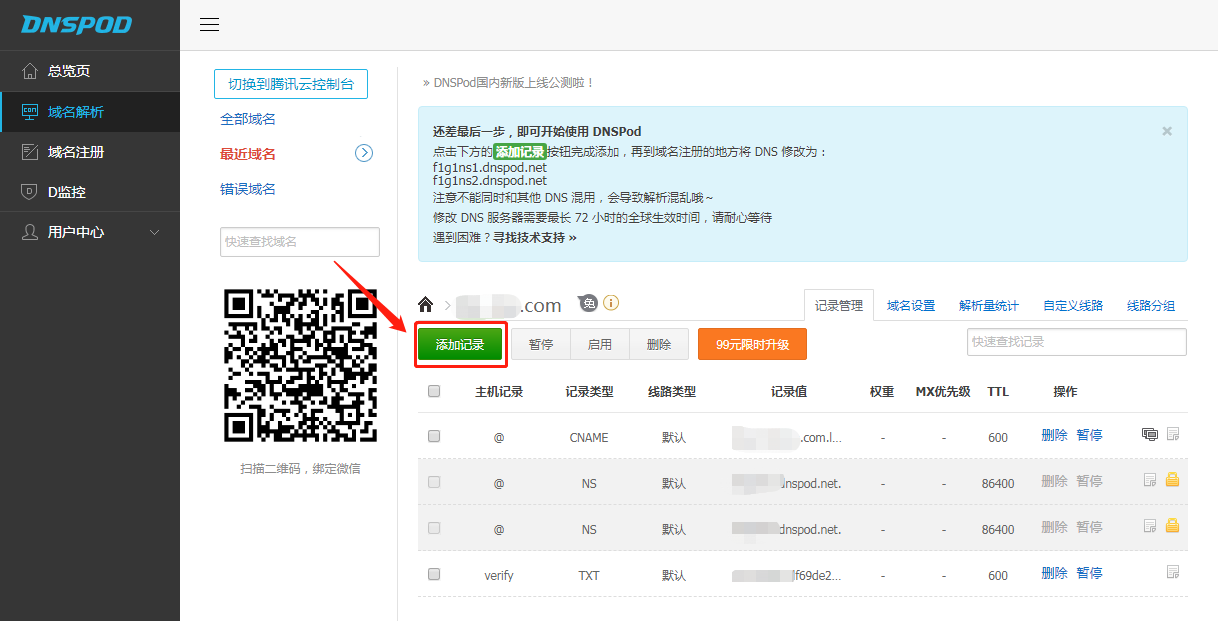Image resolution: width=1218 pixels, height=621 pixels.
Task: Open the 解析量统计 tab
Action: click(x=989, y=306)
